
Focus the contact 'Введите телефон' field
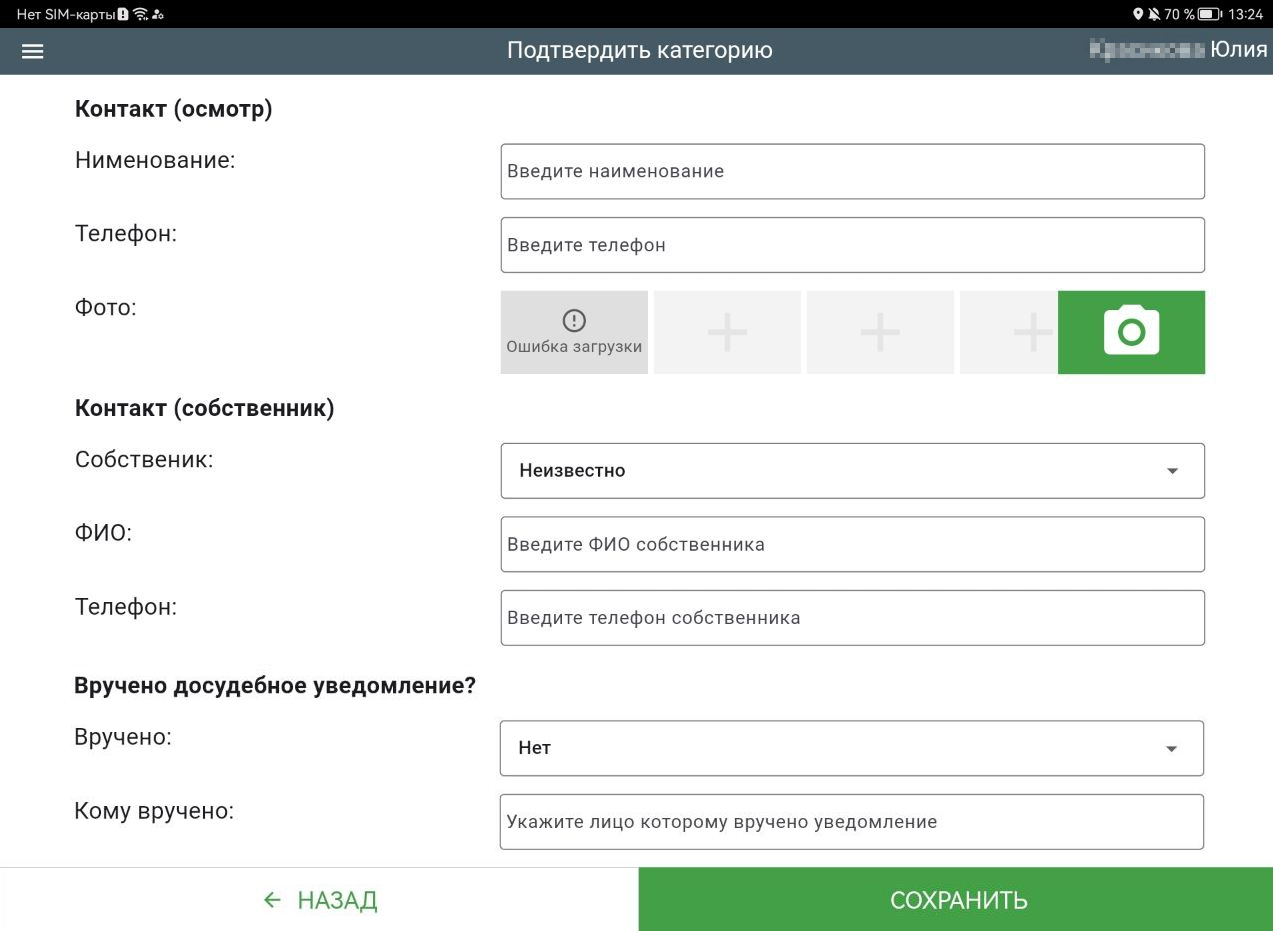(x=852, y=245)
